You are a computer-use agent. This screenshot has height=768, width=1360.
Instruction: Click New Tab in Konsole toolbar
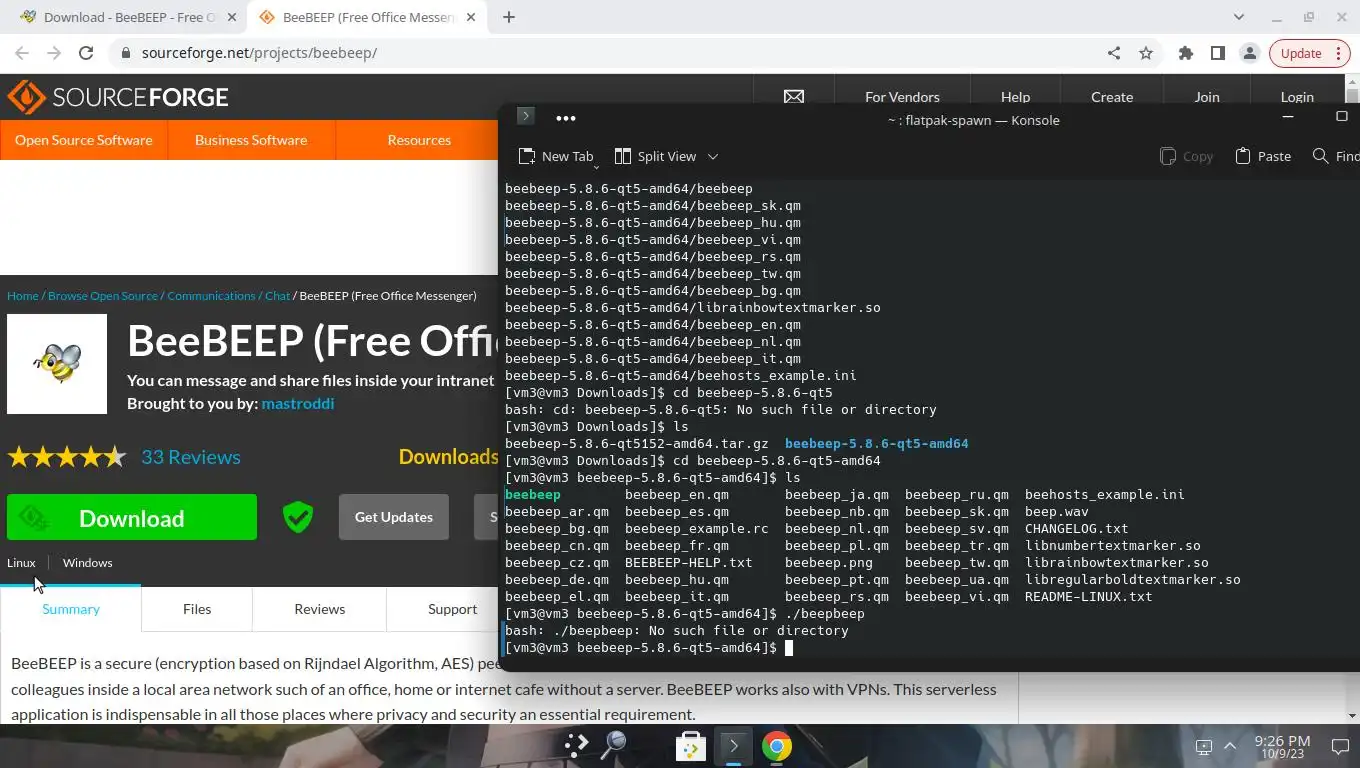point(556,156)
